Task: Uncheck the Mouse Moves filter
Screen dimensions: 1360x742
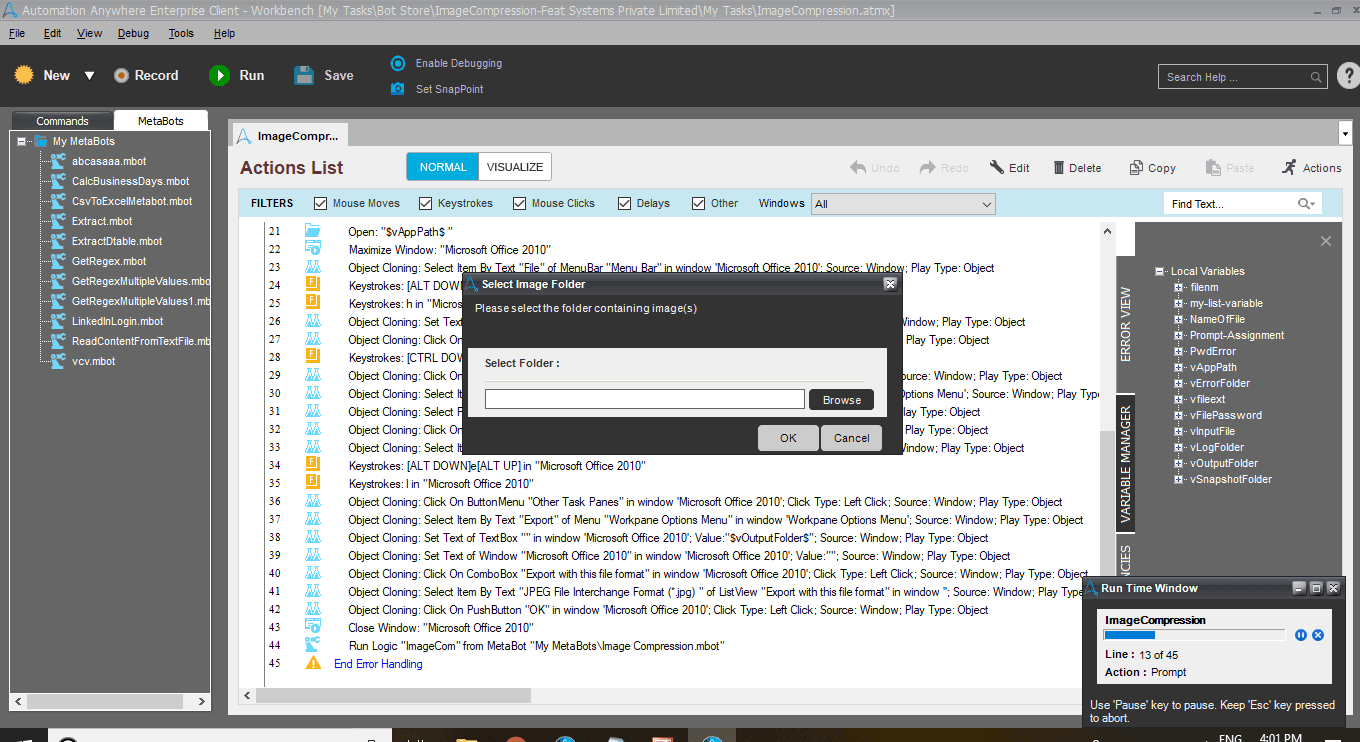Action: (x=321, y=203)
